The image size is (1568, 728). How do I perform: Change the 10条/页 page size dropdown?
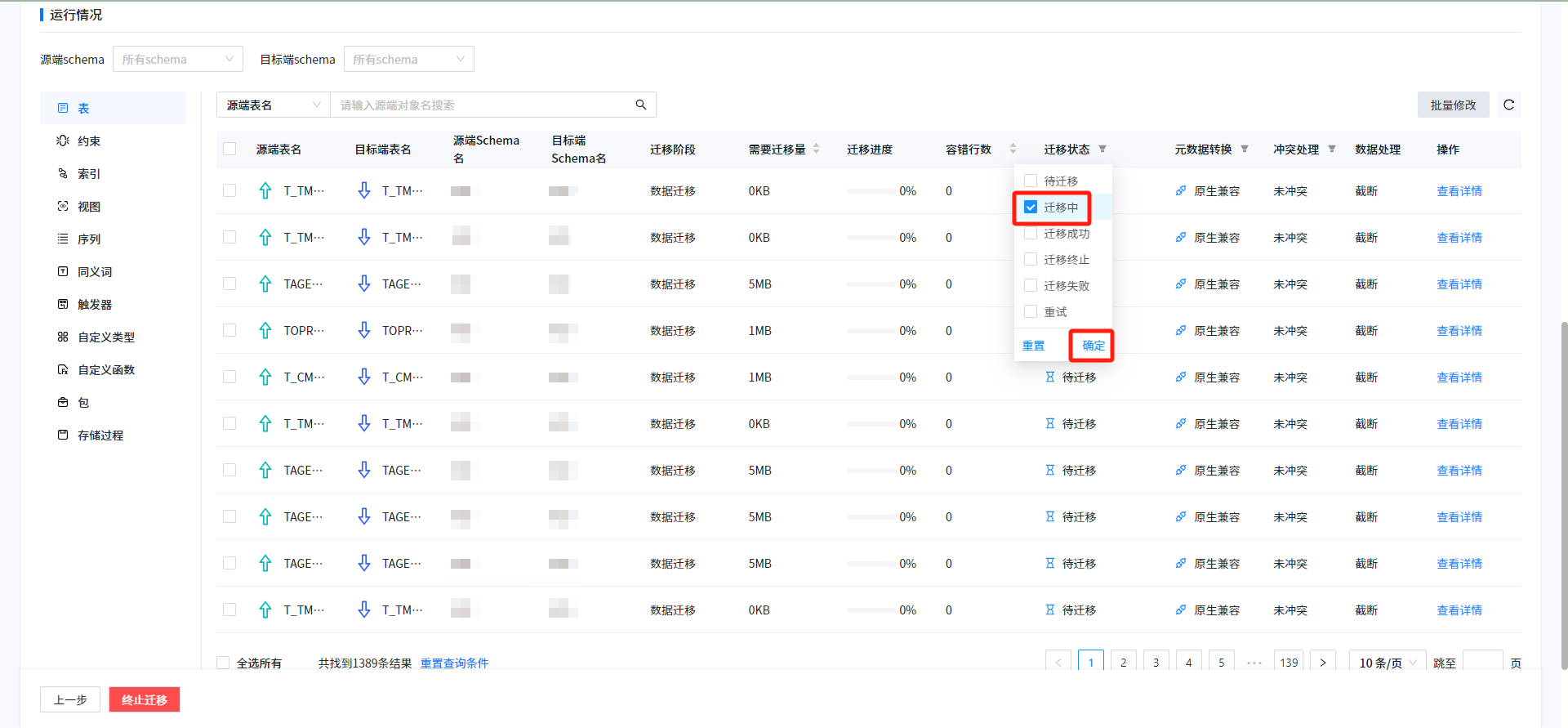(1388, 663)
